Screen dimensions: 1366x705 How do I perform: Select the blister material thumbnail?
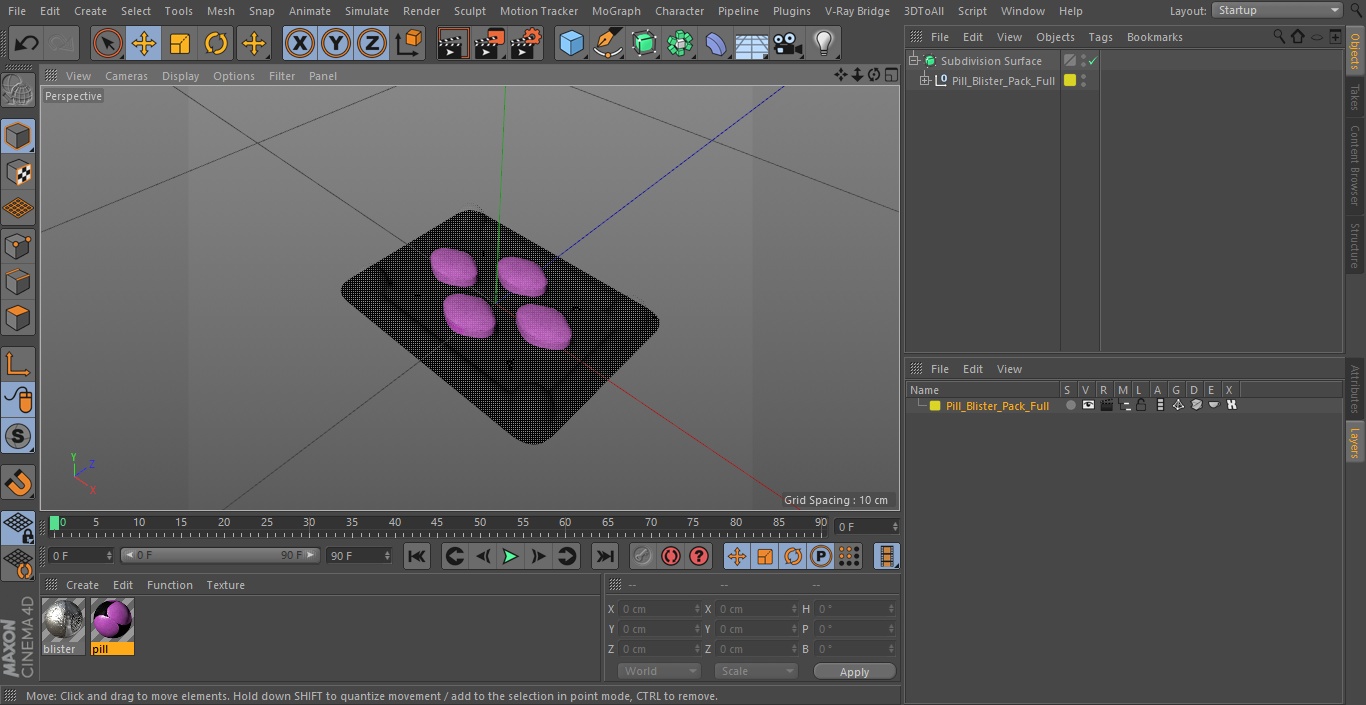tap(63, 626)
